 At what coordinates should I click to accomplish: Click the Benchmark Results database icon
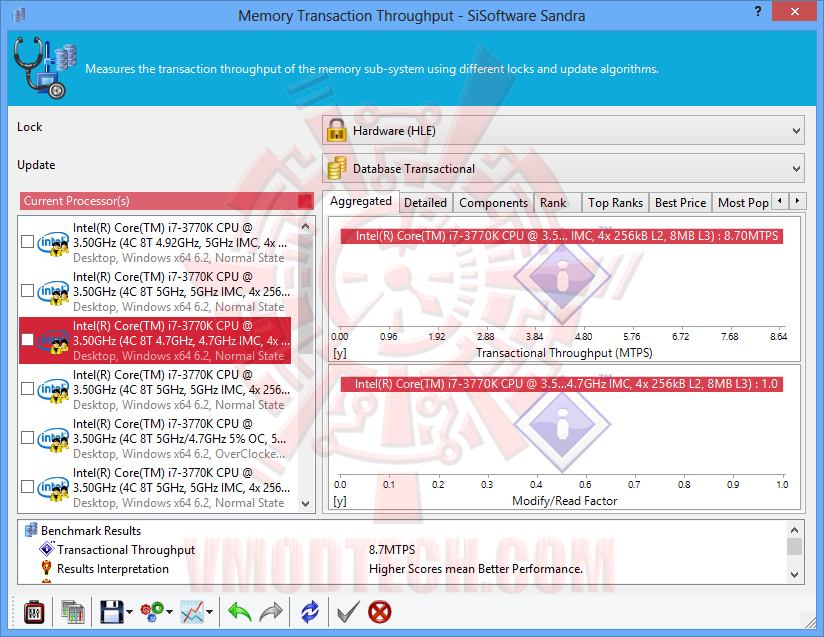coord(31,530)
